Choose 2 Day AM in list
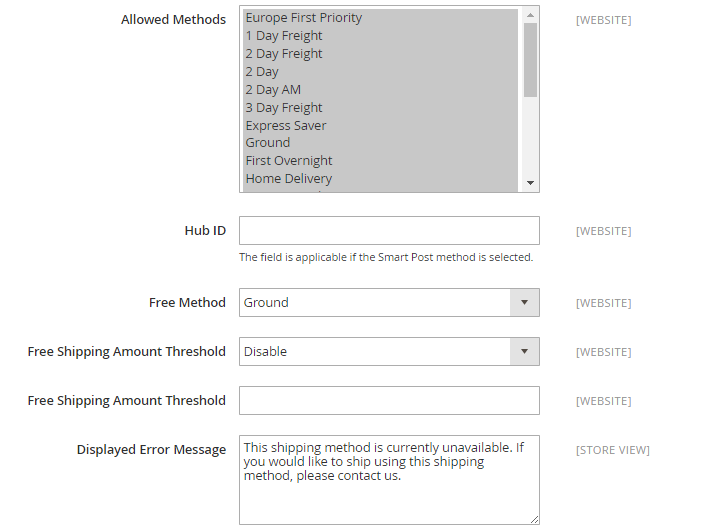The height and width of the screenshot is (531, 705). tap(380, 90)
